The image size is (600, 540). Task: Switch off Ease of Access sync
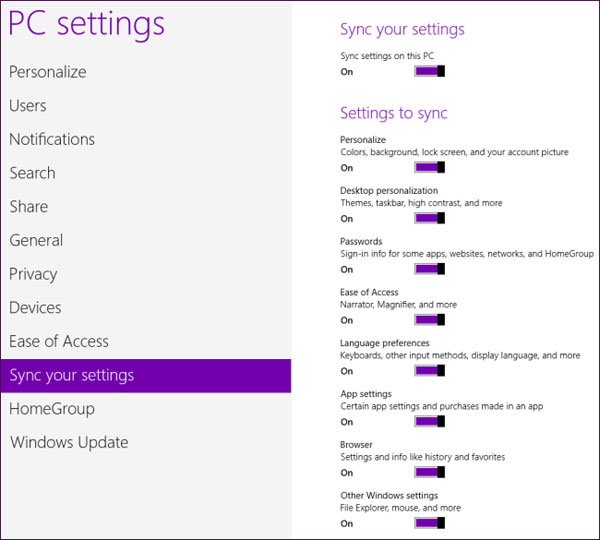429,320
